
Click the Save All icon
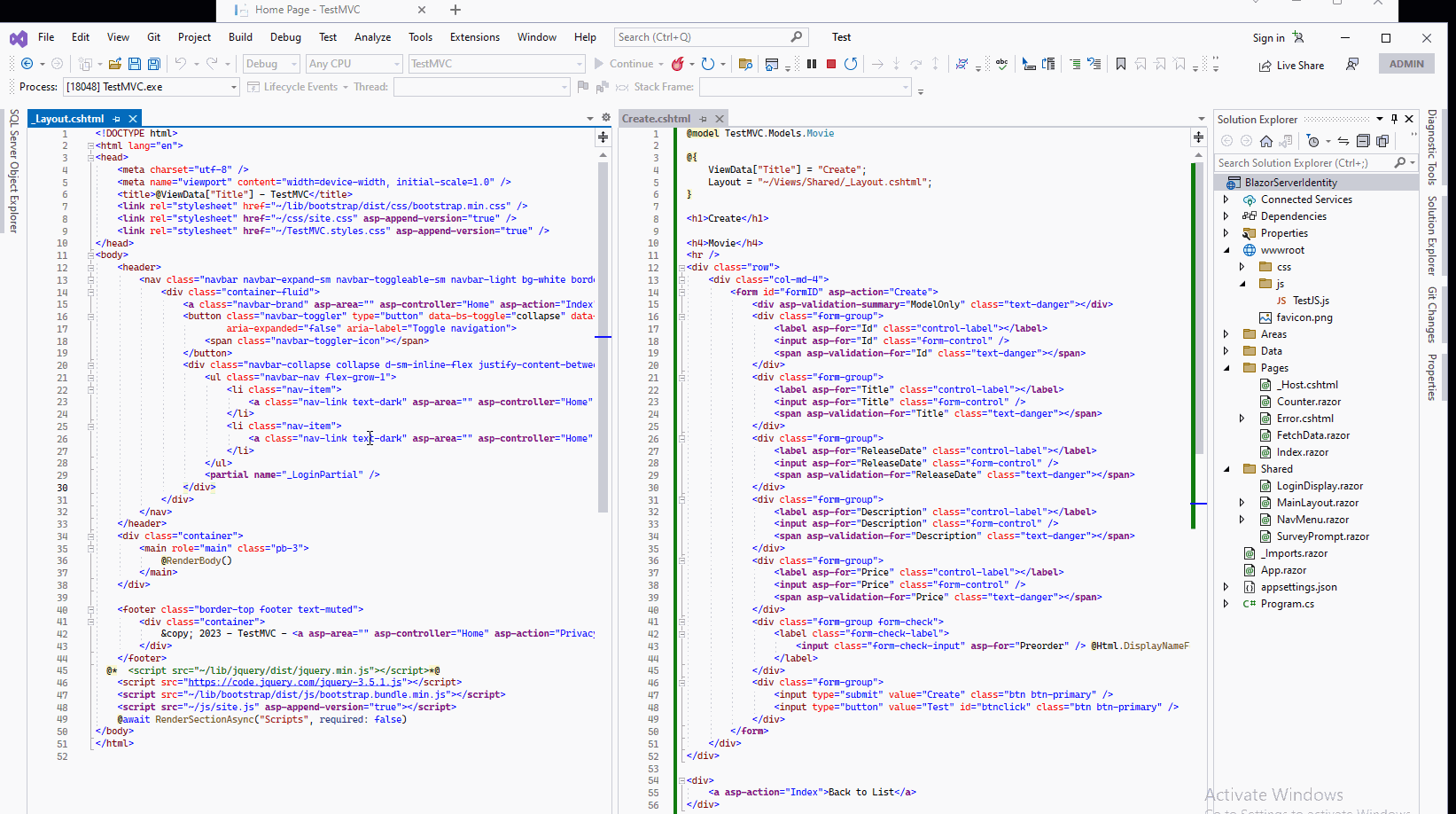(154, 64)
